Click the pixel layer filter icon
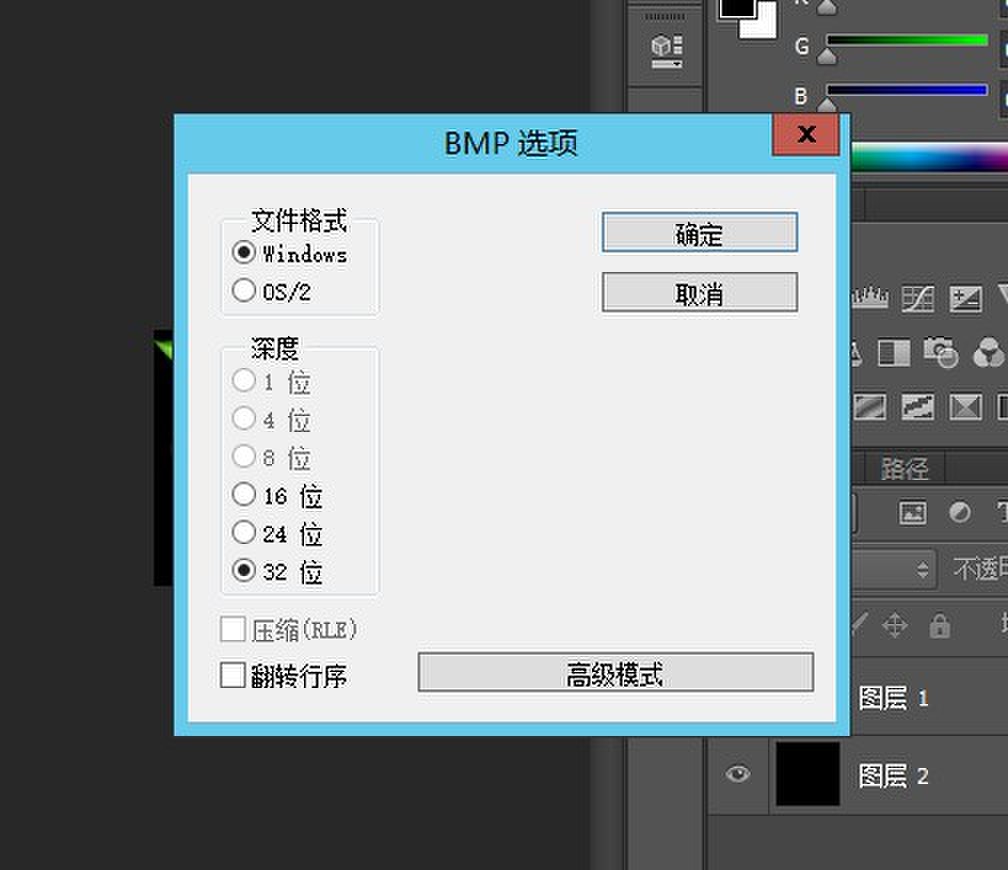This screenshot has width=1008, height=870. click(x=913, y=512)
